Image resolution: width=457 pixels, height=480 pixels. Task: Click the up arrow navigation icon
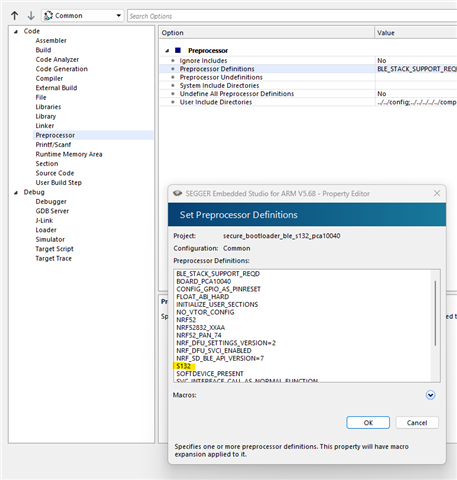coord(14,15)
